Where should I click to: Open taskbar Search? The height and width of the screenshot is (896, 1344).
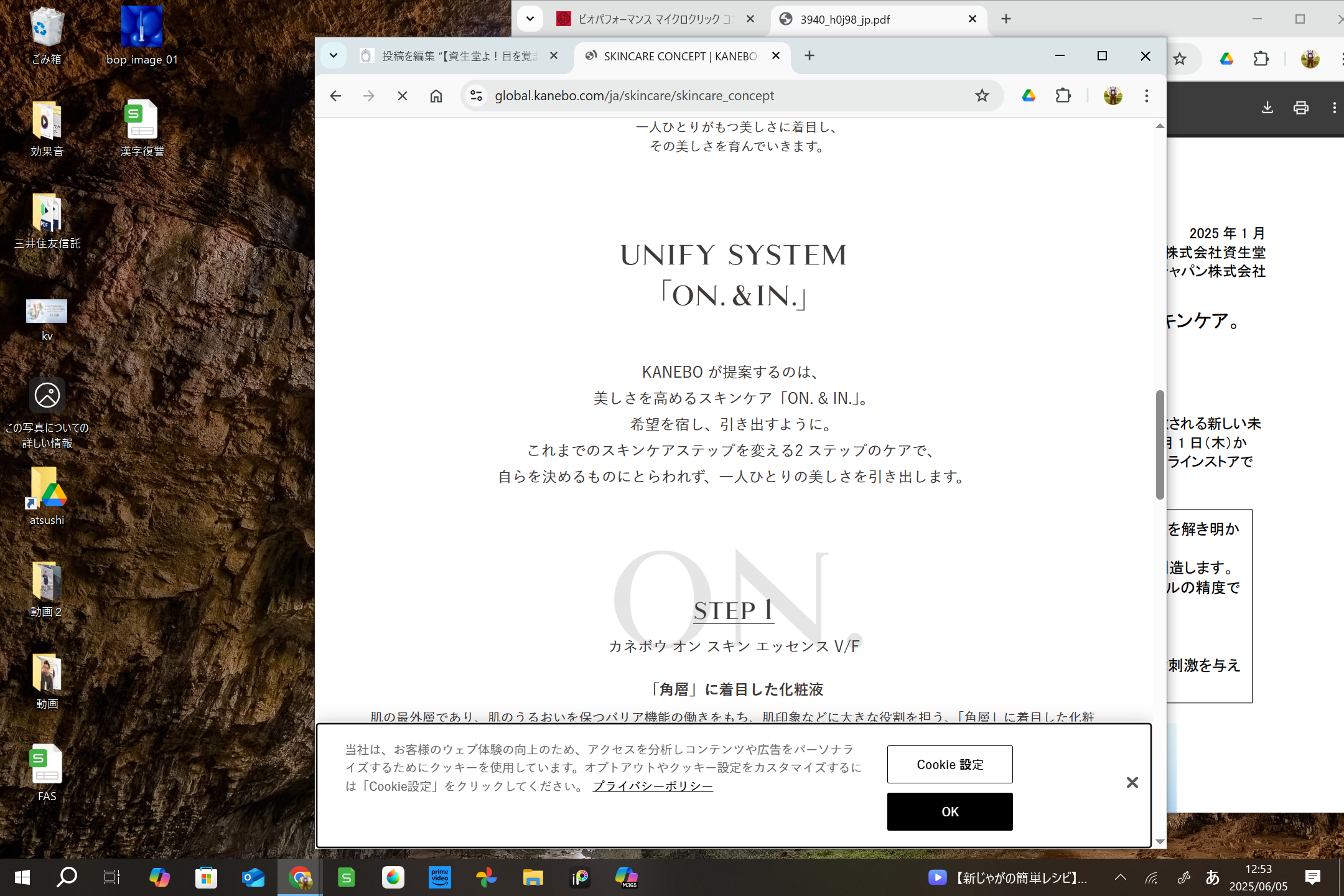(67, 877)
